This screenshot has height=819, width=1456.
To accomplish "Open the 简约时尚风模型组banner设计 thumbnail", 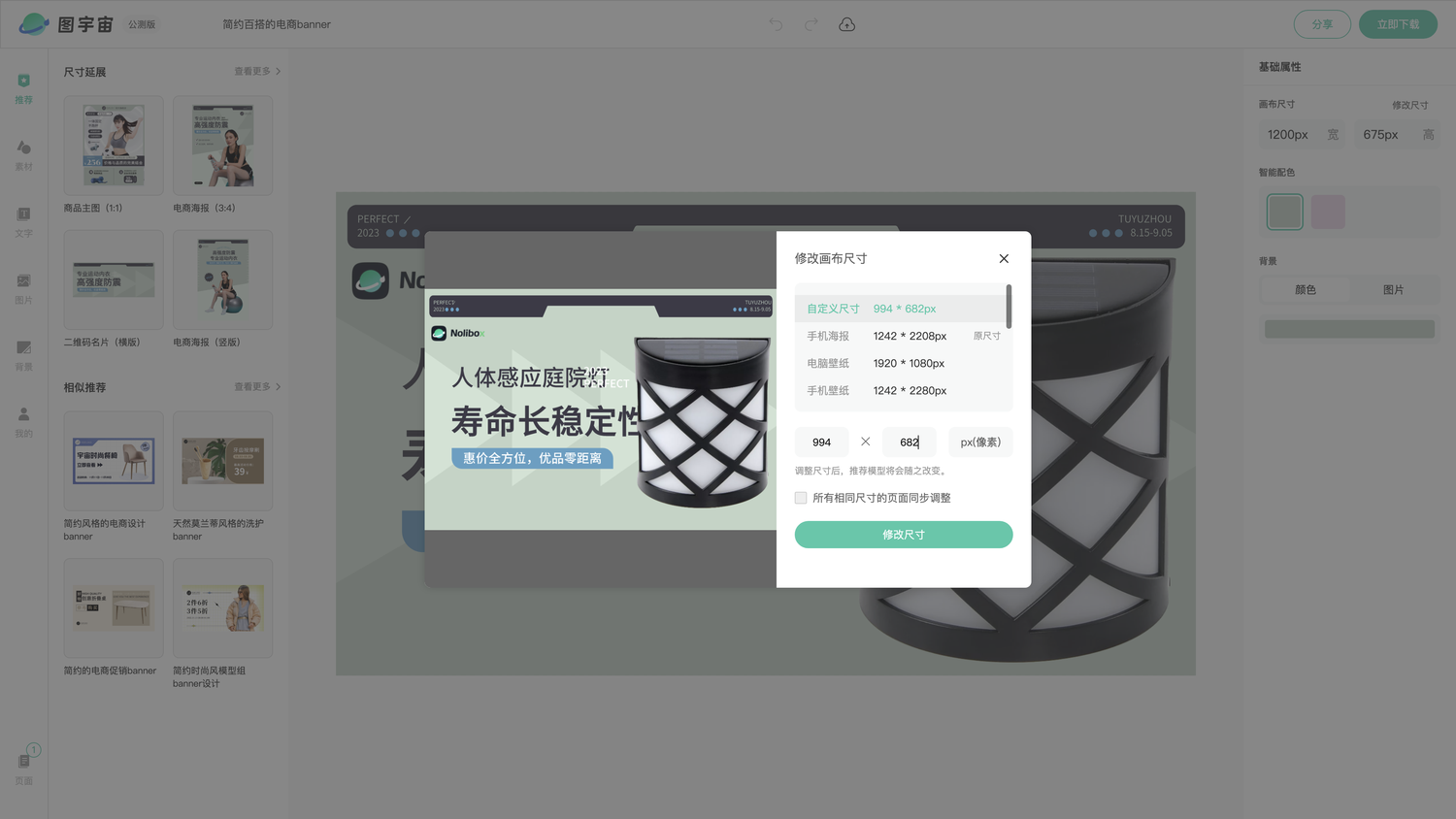I will coord(222,607).
